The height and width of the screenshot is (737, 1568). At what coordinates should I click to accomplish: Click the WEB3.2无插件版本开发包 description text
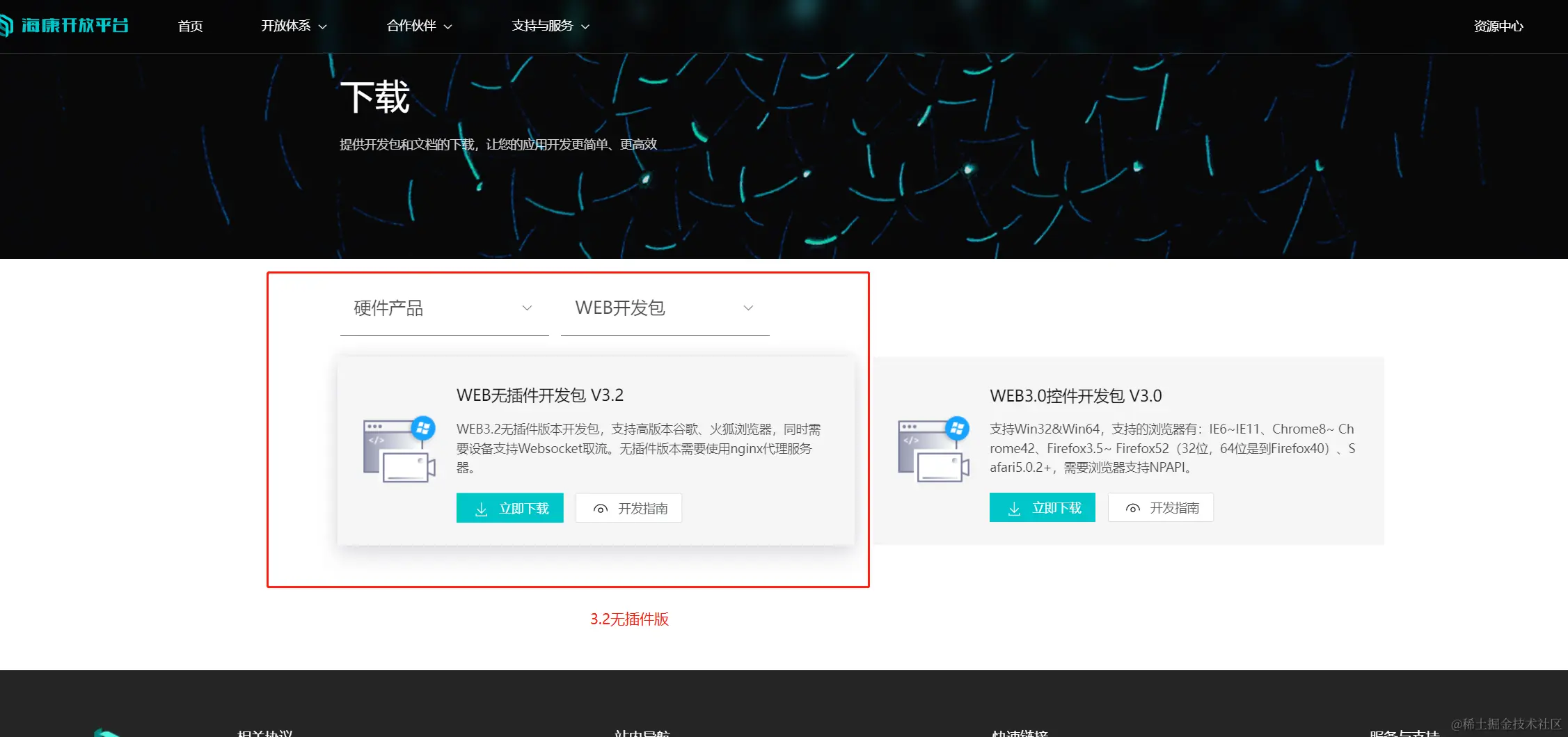(x=639, y=448)
